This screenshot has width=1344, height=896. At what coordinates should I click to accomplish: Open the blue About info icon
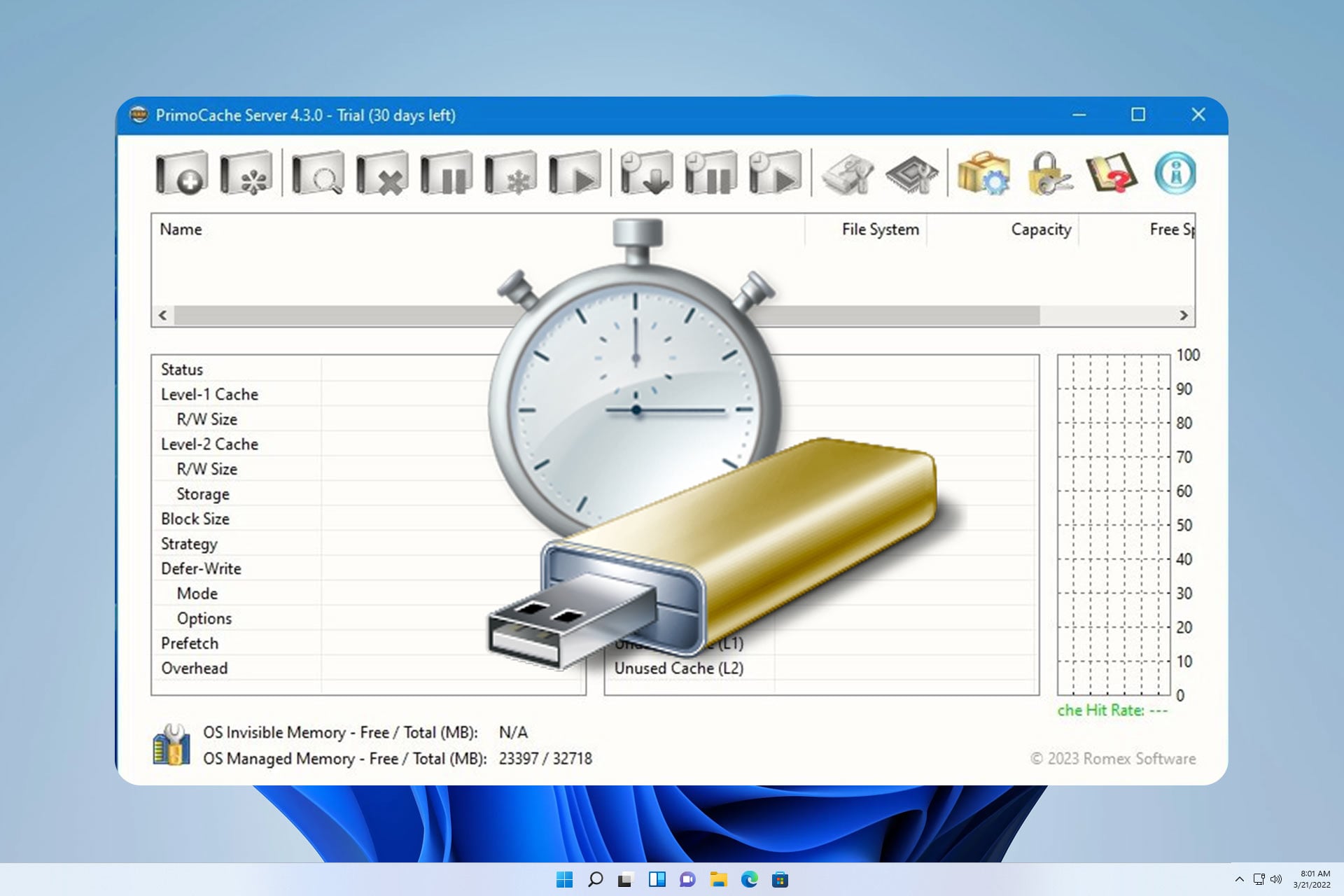[1175, 173]
